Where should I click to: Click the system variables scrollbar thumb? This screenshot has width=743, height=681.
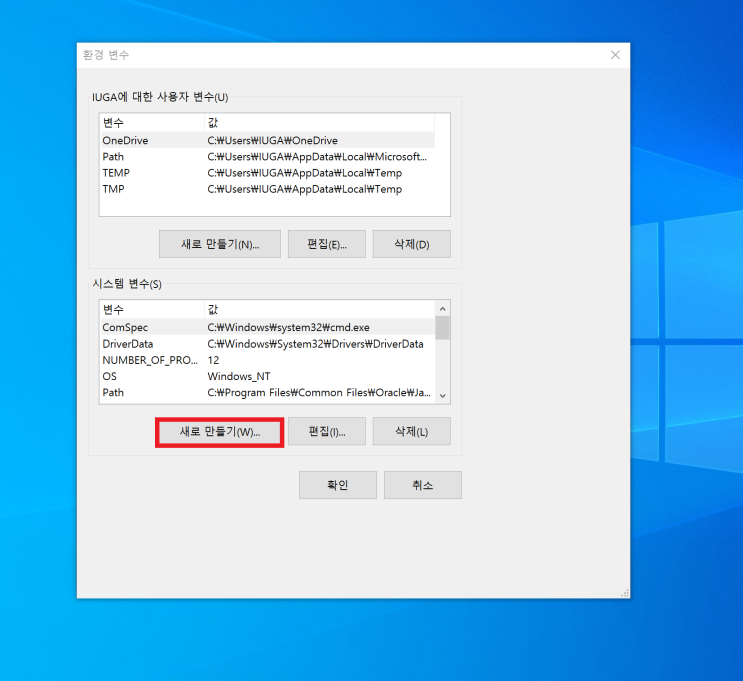click(x=443, y=328)
